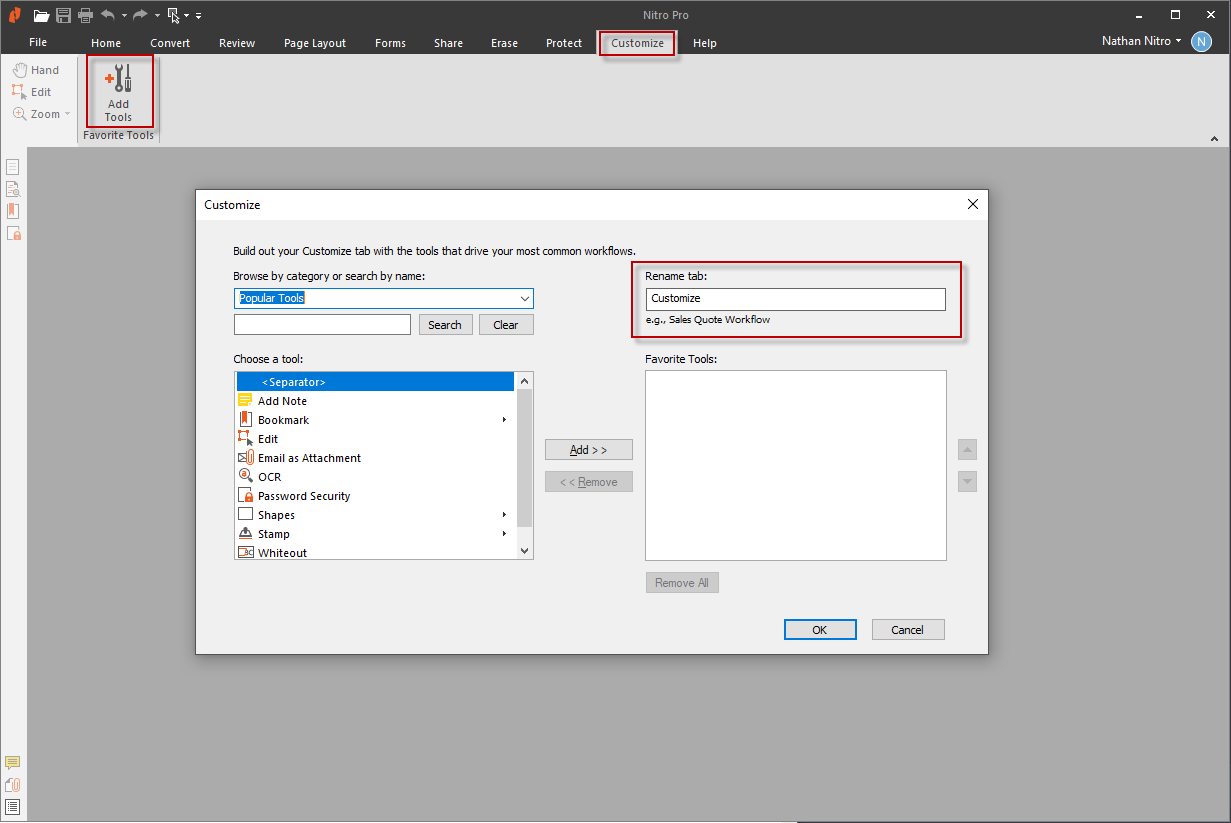1231x823 pixels.
Task: Expand the Popular Tools category dropdown
Action: click(x=524, y=299)
